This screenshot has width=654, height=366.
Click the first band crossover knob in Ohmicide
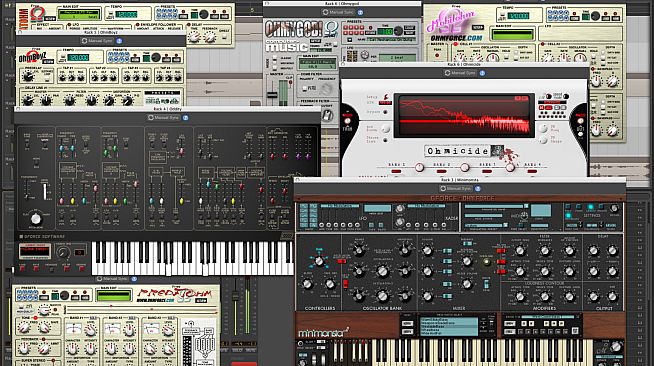tap(419, 168)
